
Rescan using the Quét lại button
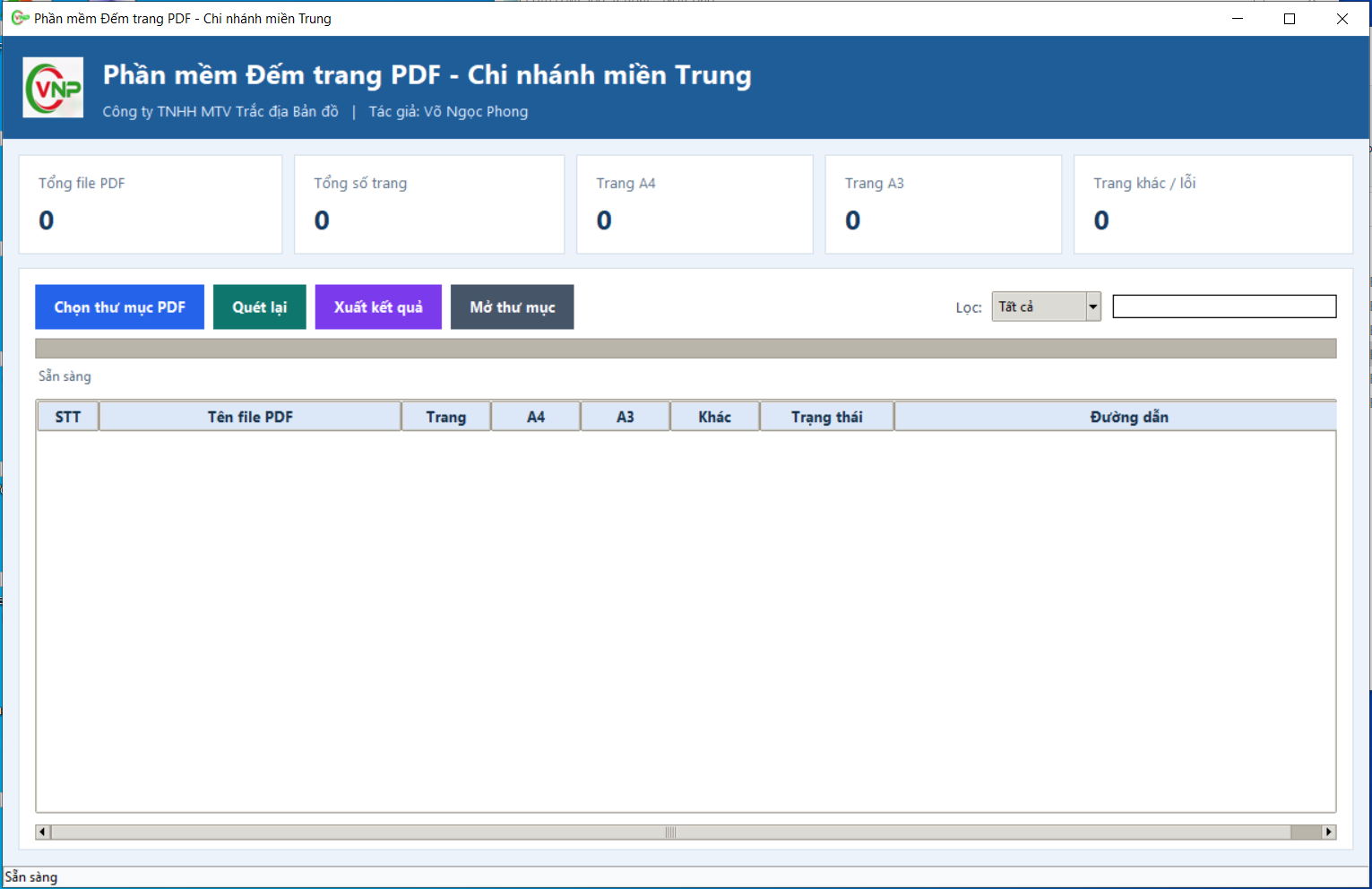[260, 307]
